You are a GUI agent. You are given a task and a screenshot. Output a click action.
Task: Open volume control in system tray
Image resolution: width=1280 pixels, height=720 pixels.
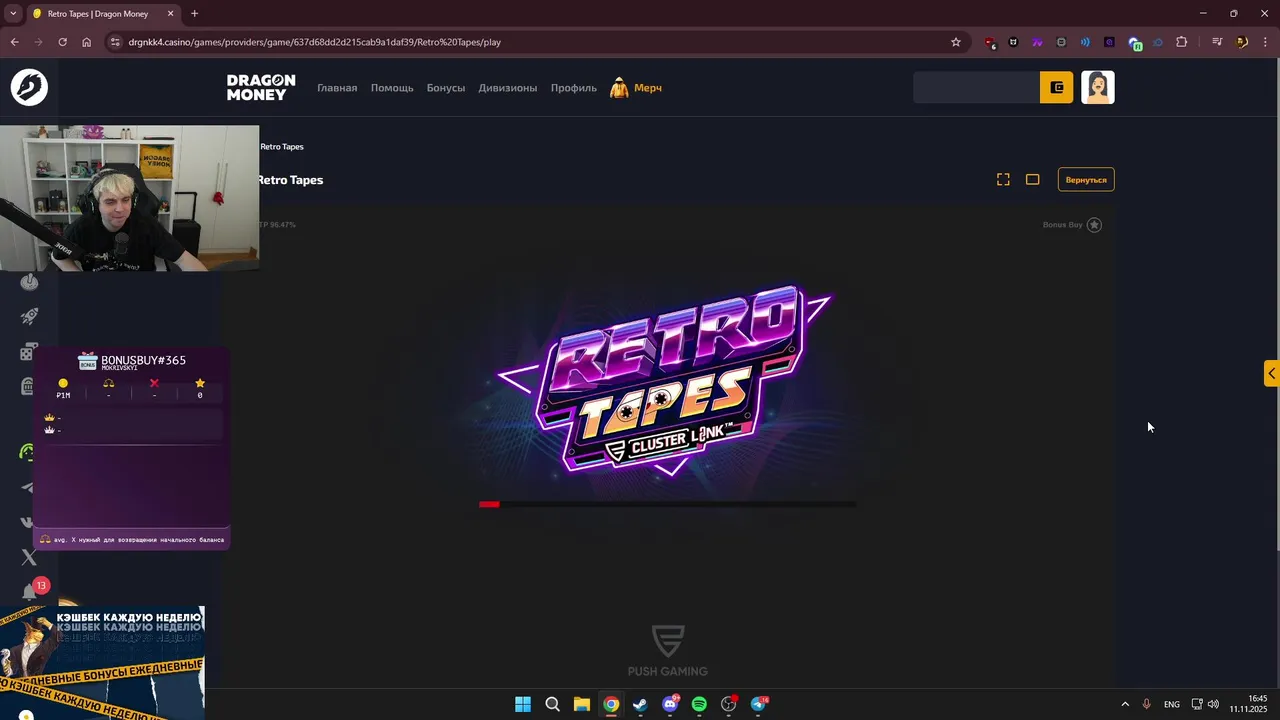point(1213,704)
